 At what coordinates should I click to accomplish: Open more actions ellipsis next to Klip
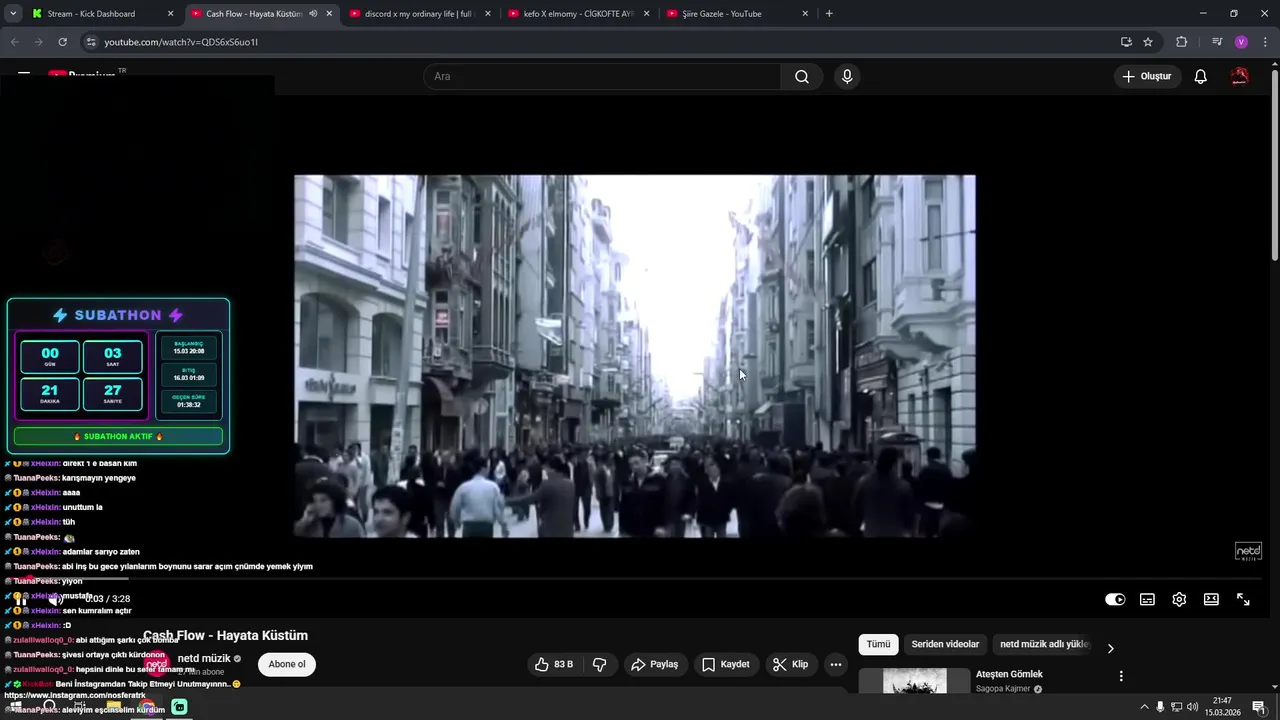click(x=836, y=664)
